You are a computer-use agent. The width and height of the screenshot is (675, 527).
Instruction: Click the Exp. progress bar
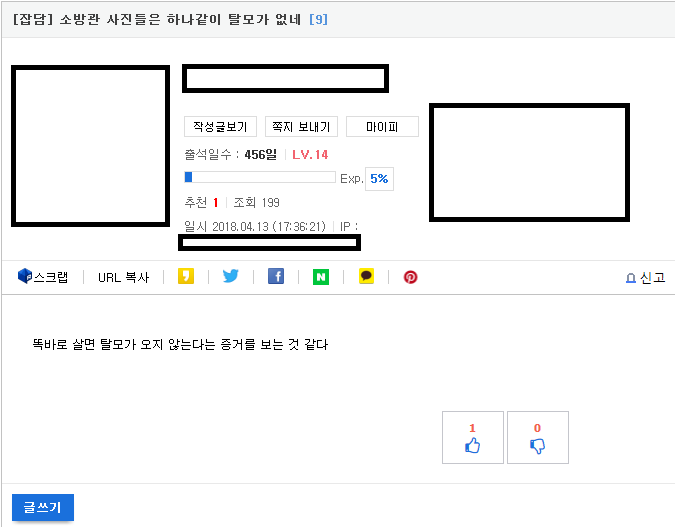pyautogui.click(x=260, y=178)
